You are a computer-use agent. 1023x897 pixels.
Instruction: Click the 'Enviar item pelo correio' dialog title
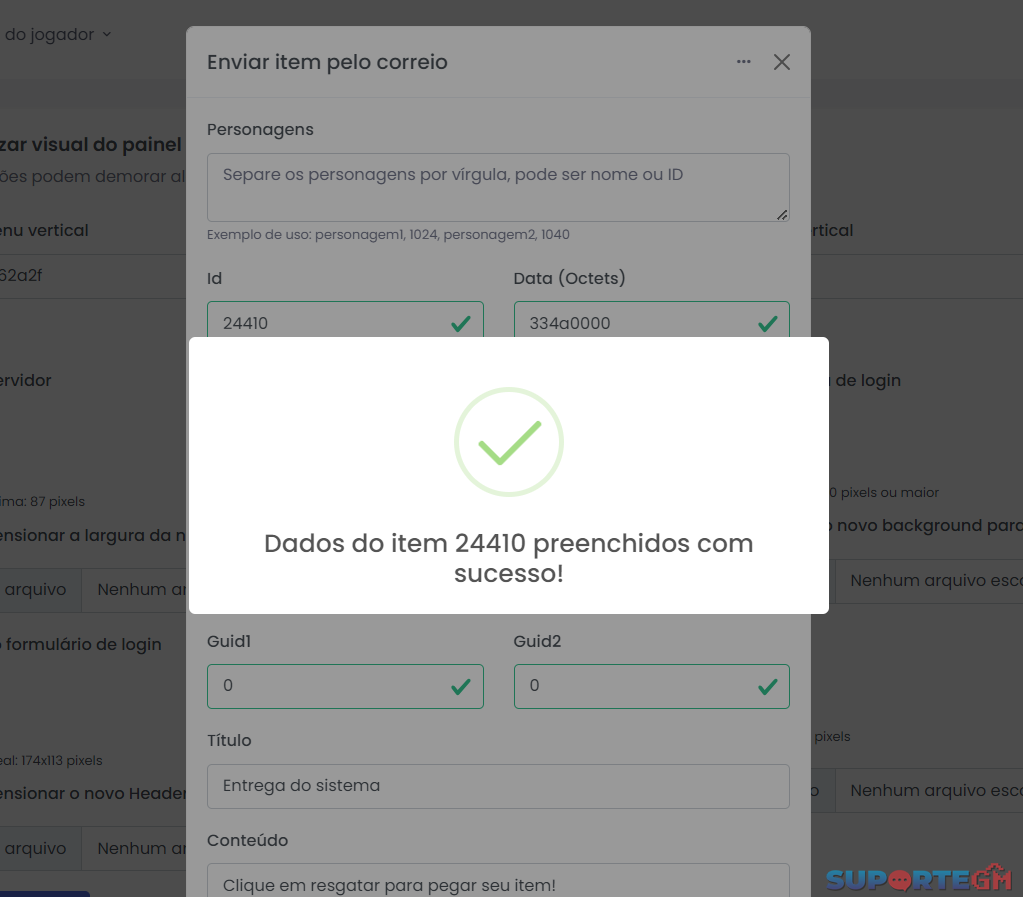(x=328, y=62)
